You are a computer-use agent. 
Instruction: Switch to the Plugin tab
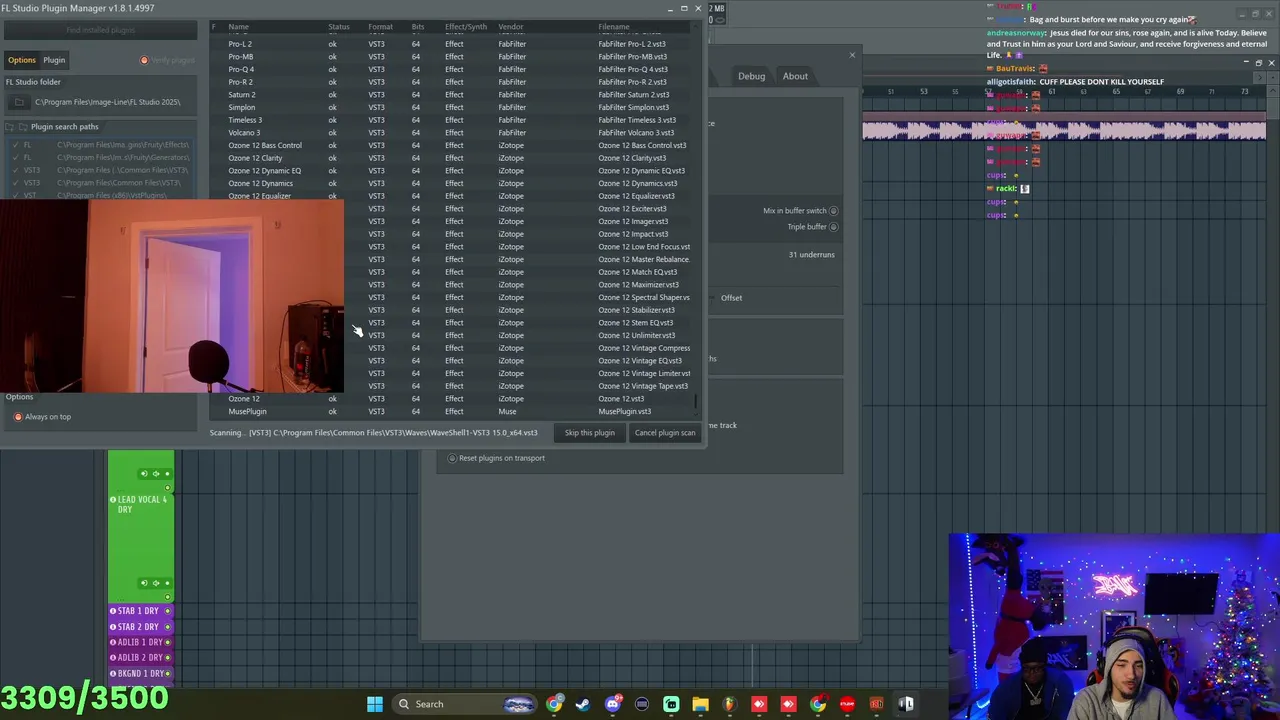[54, 60]
